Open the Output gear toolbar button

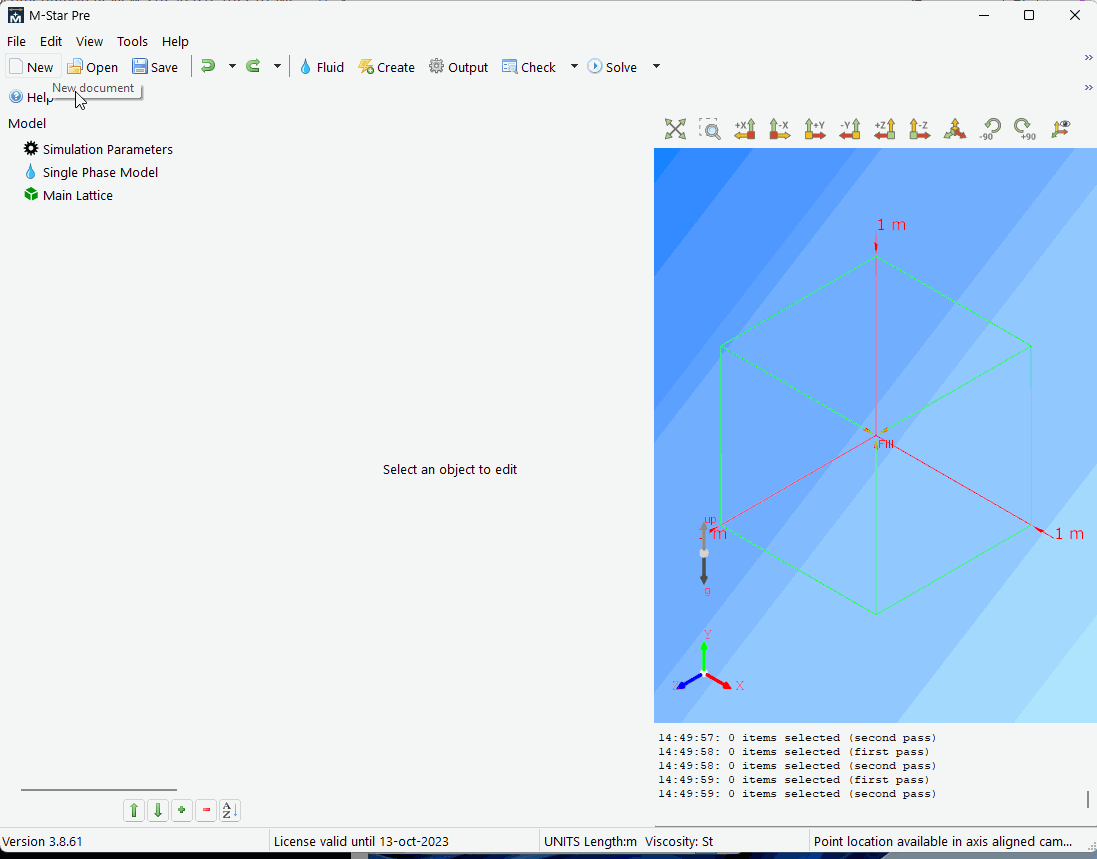458,67
